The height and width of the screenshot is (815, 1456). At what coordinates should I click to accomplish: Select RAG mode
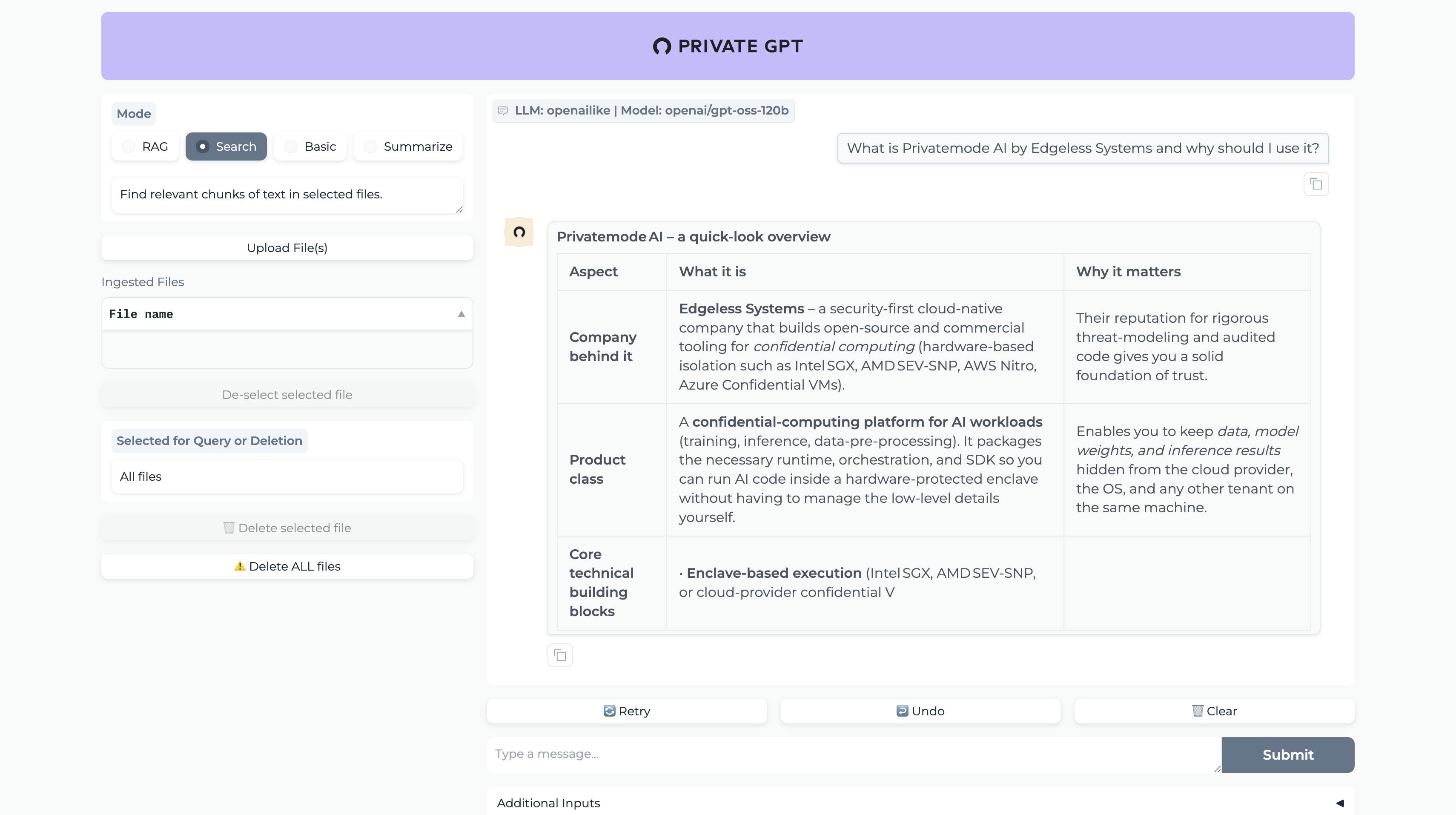coord(129,147)
